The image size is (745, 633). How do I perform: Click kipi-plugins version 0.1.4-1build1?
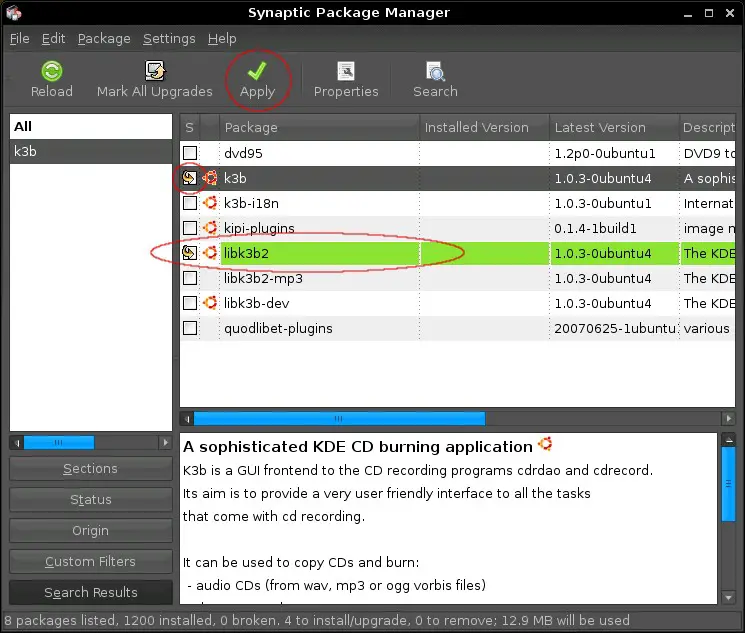pyautogui.click(x=595, y=228)
